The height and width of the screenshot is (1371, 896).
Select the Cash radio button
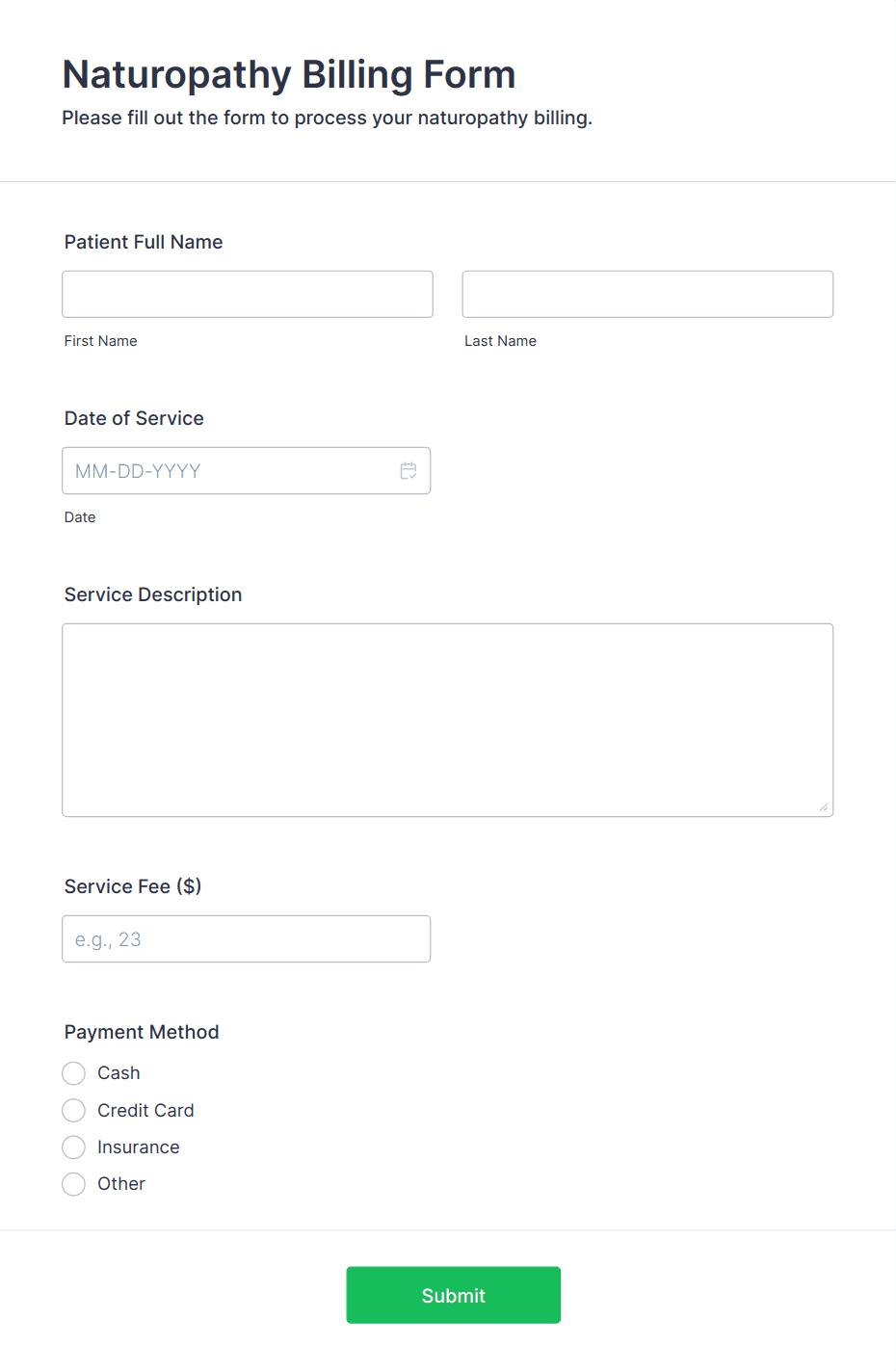[74, 1073]
